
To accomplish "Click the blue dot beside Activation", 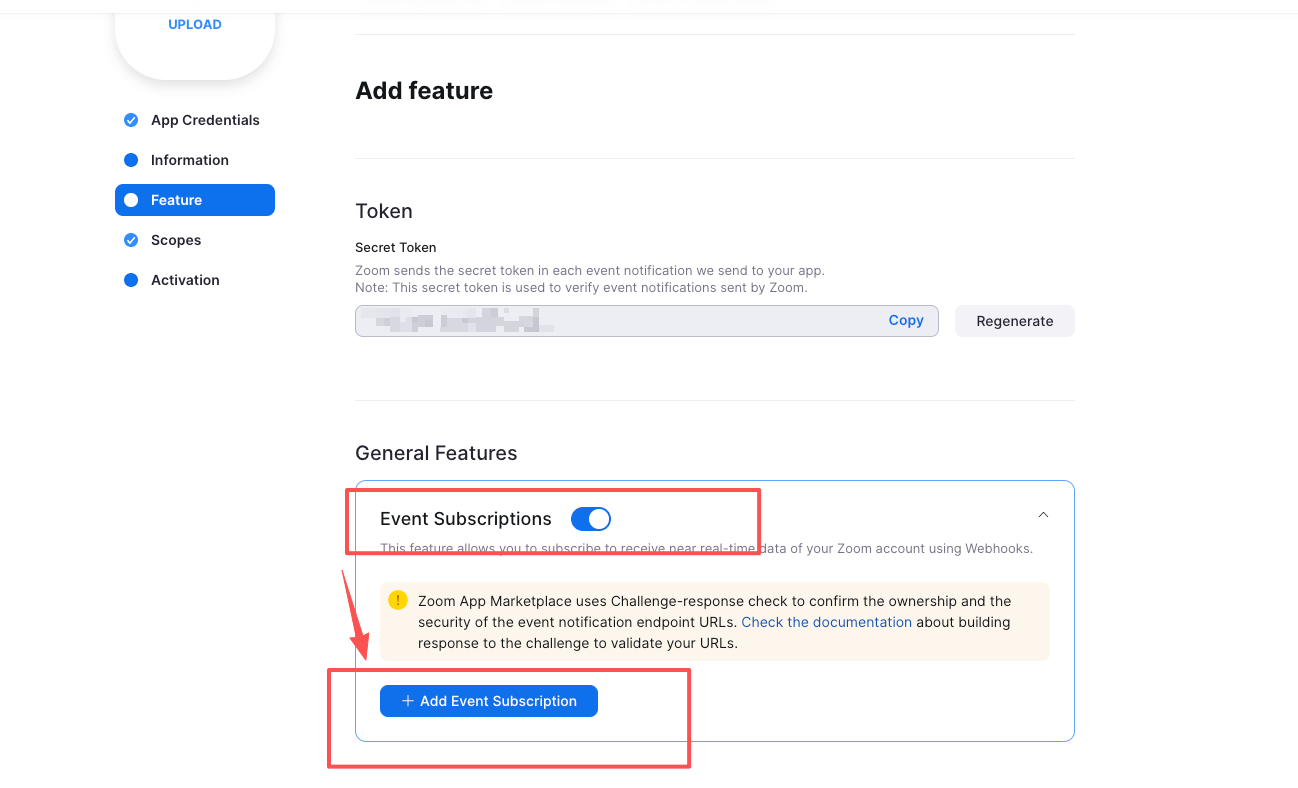I will (131, 280).
